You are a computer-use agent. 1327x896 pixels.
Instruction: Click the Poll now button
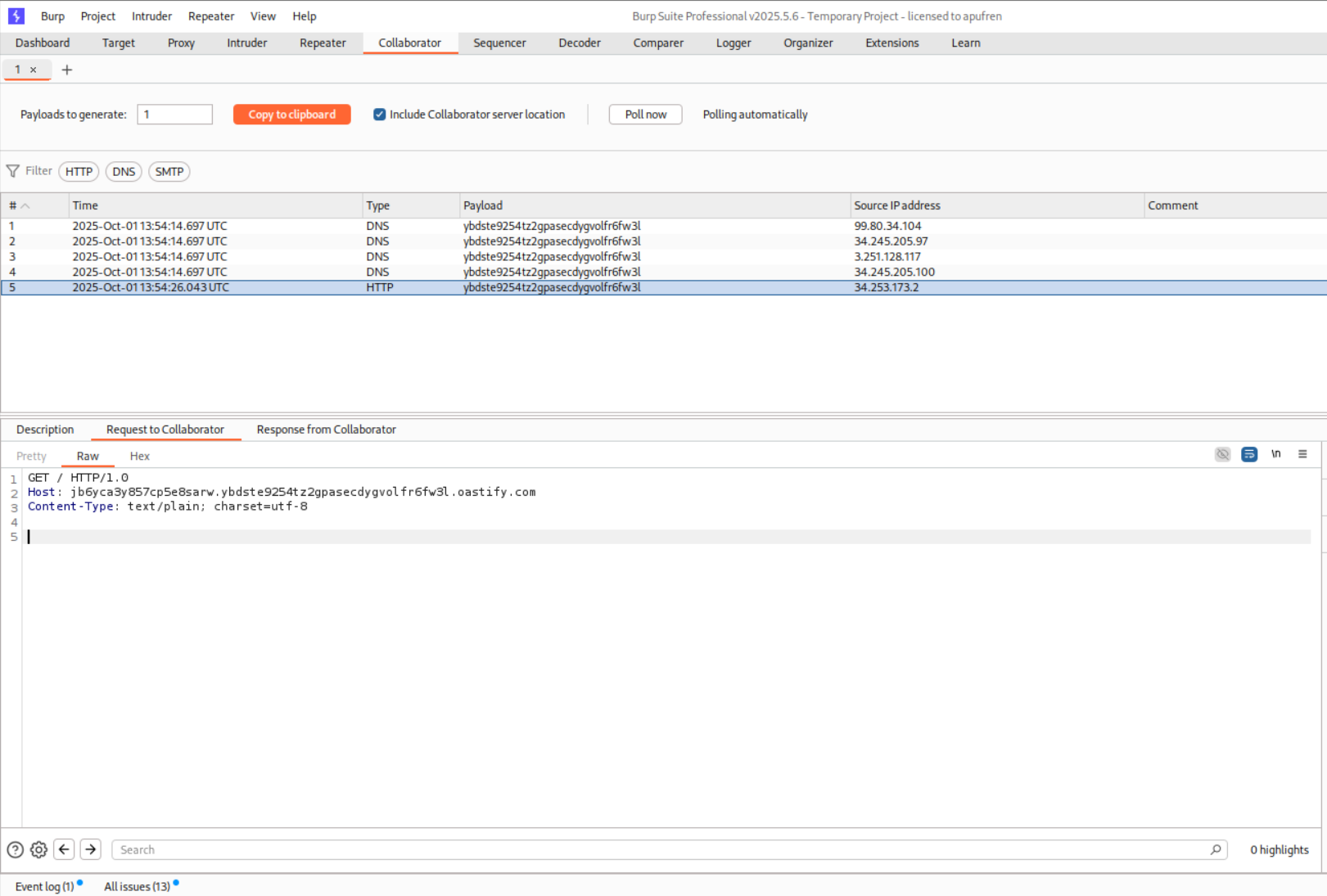(645, 114)
